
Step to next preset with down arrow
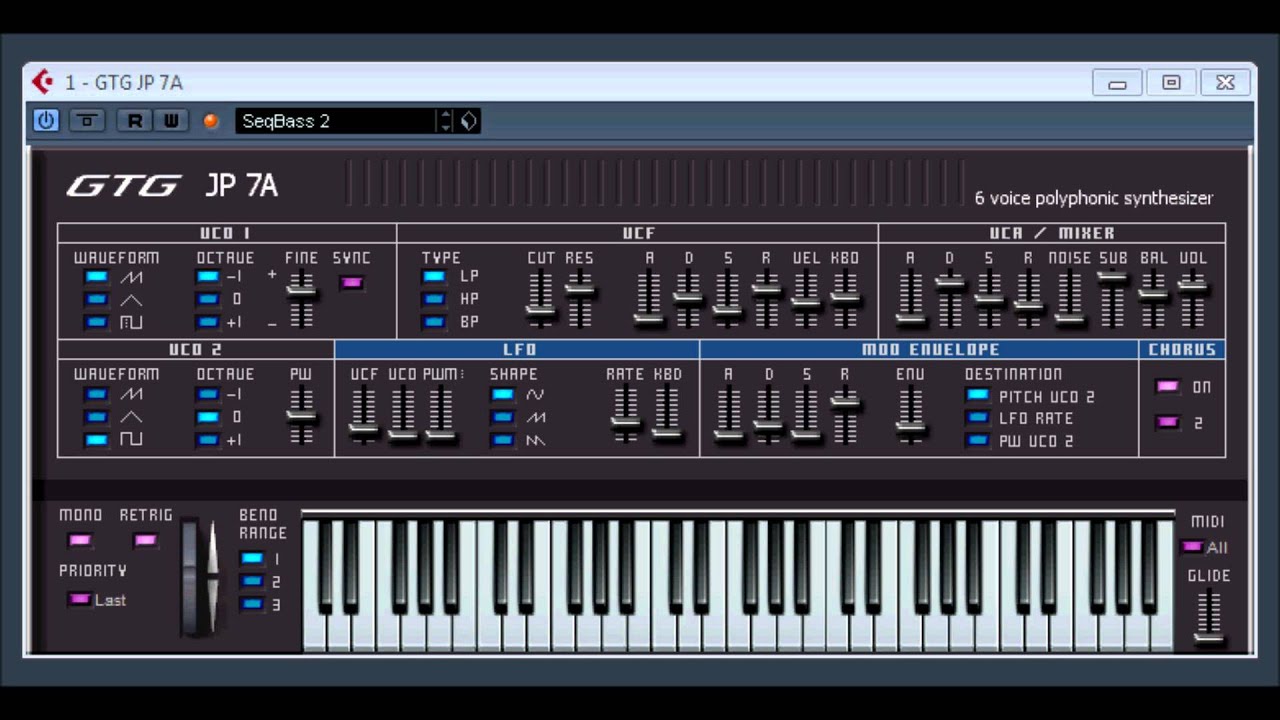[x=446, y=127]
